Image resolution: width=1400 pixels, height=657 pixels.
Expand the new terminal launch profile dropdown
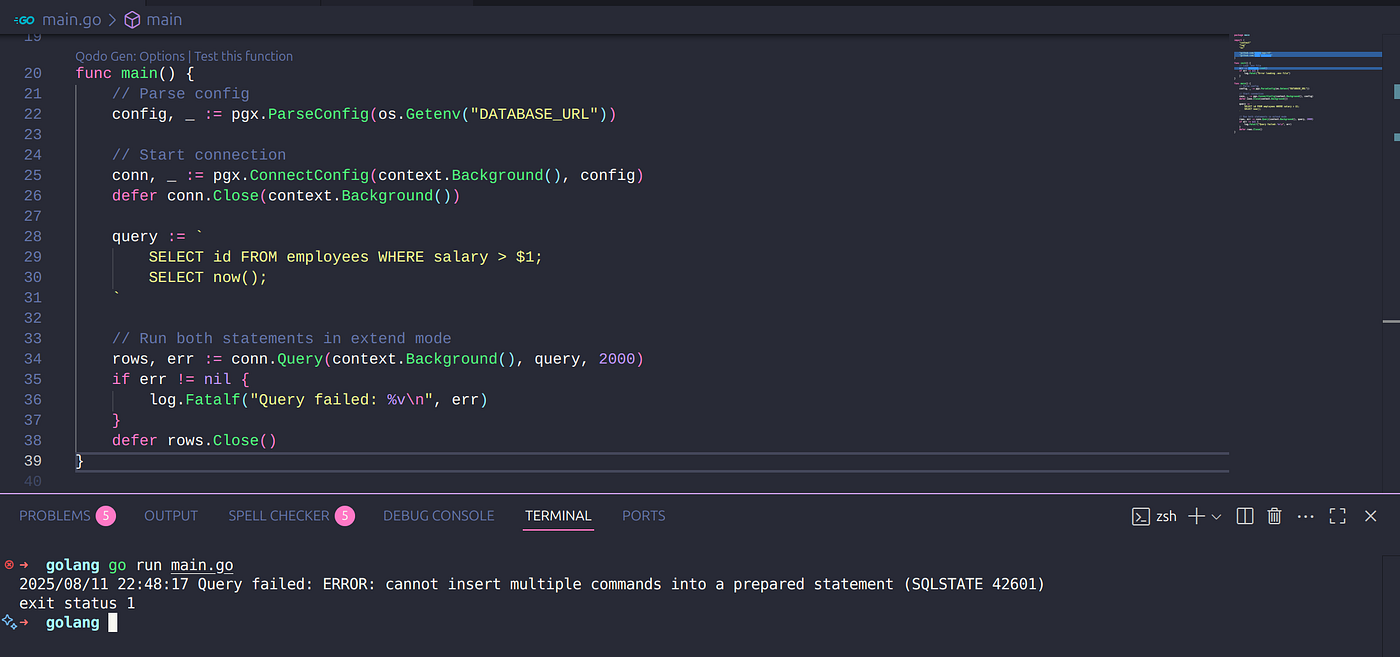(1216, 516)
